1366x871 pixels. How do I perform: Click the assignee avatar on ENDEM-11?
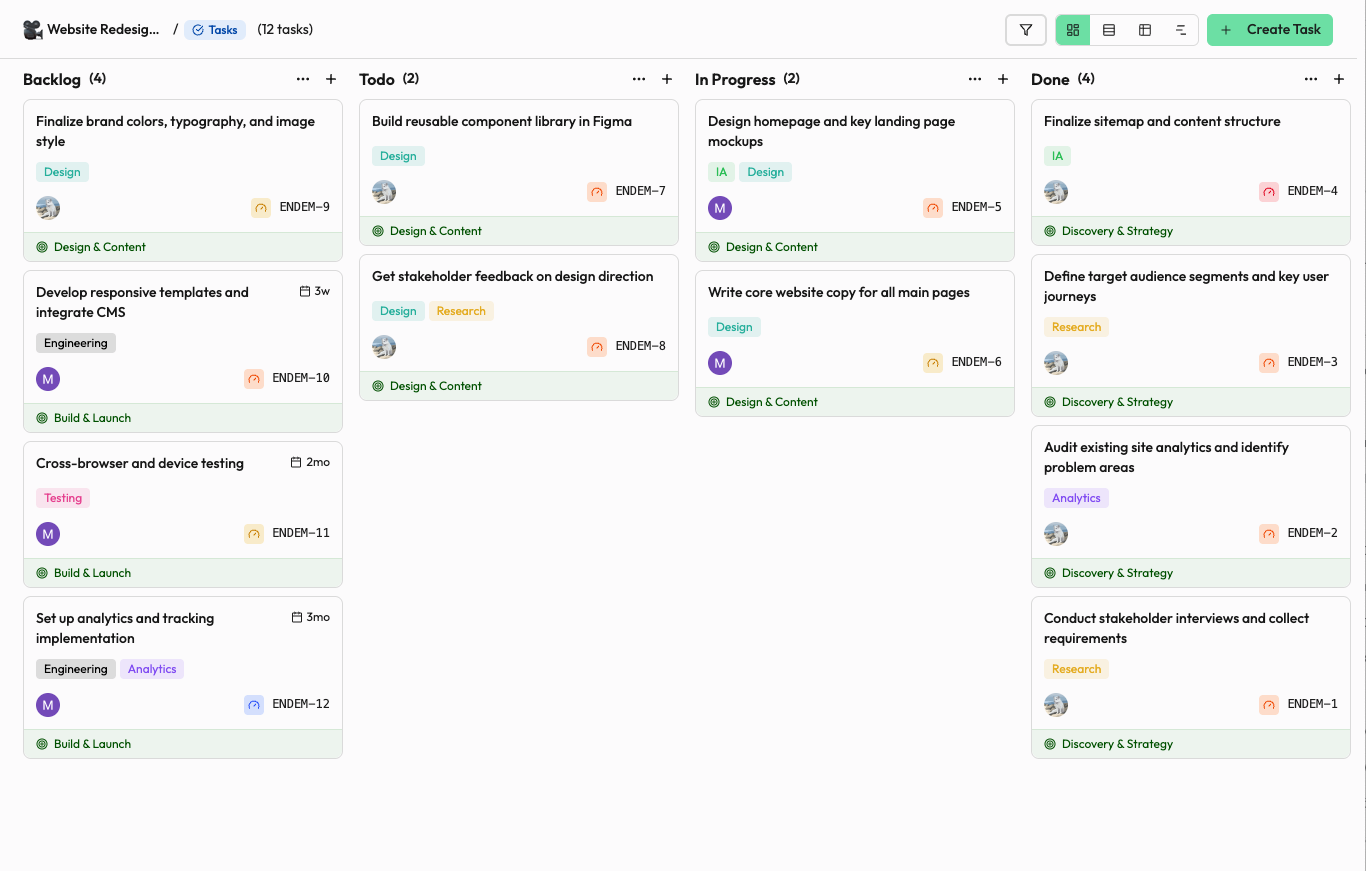[x=47, y=533]
